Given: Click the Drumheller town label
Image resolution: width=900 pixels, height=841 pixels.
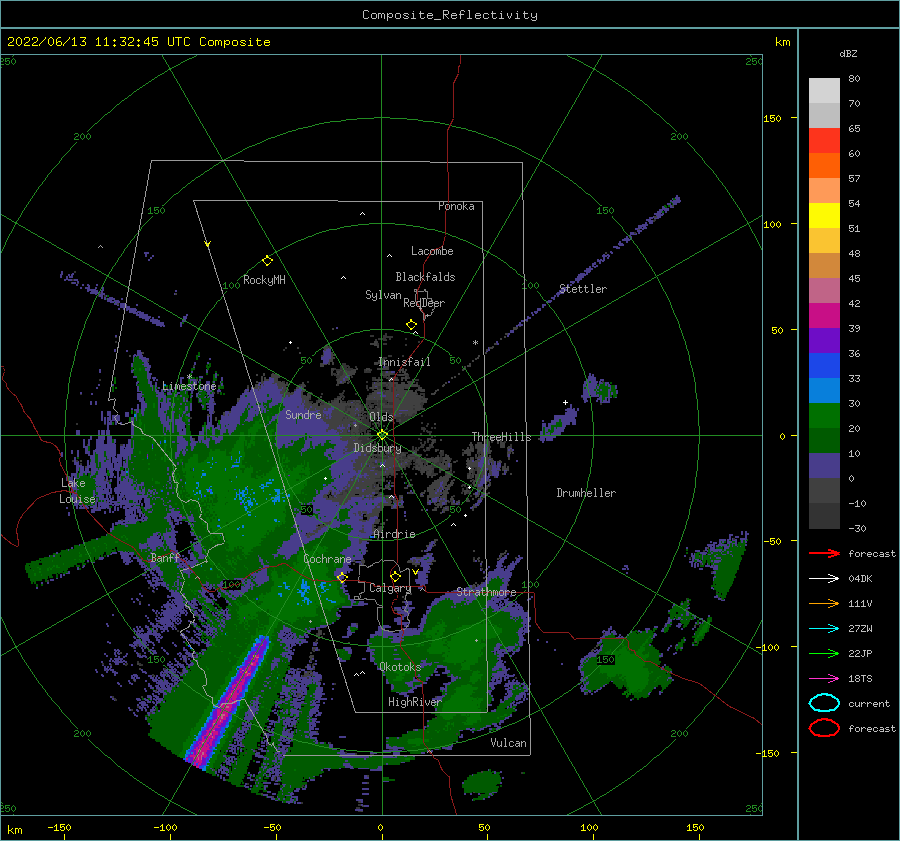Looking at the screenshot, I should click(586, 493).
